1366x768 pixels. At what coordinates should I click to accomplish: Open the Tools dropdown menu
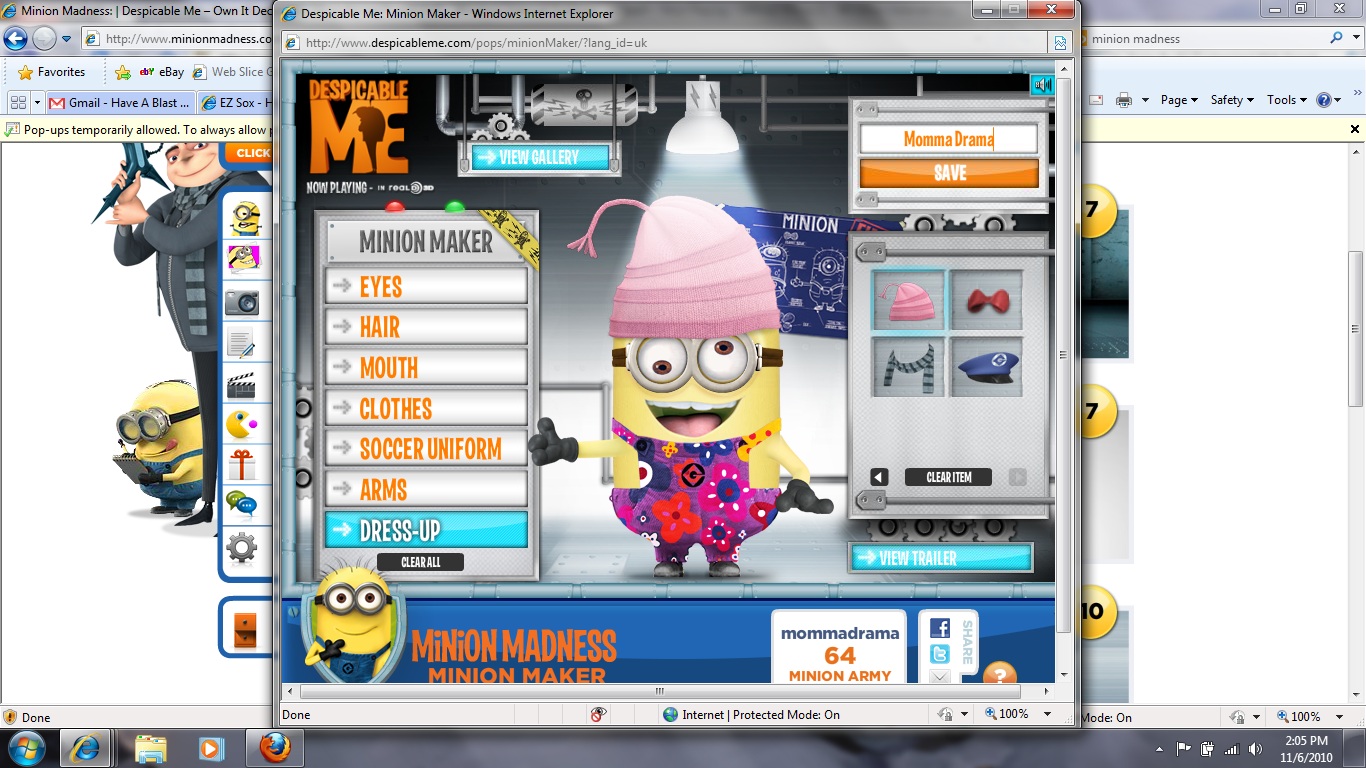coord(1287,100)
